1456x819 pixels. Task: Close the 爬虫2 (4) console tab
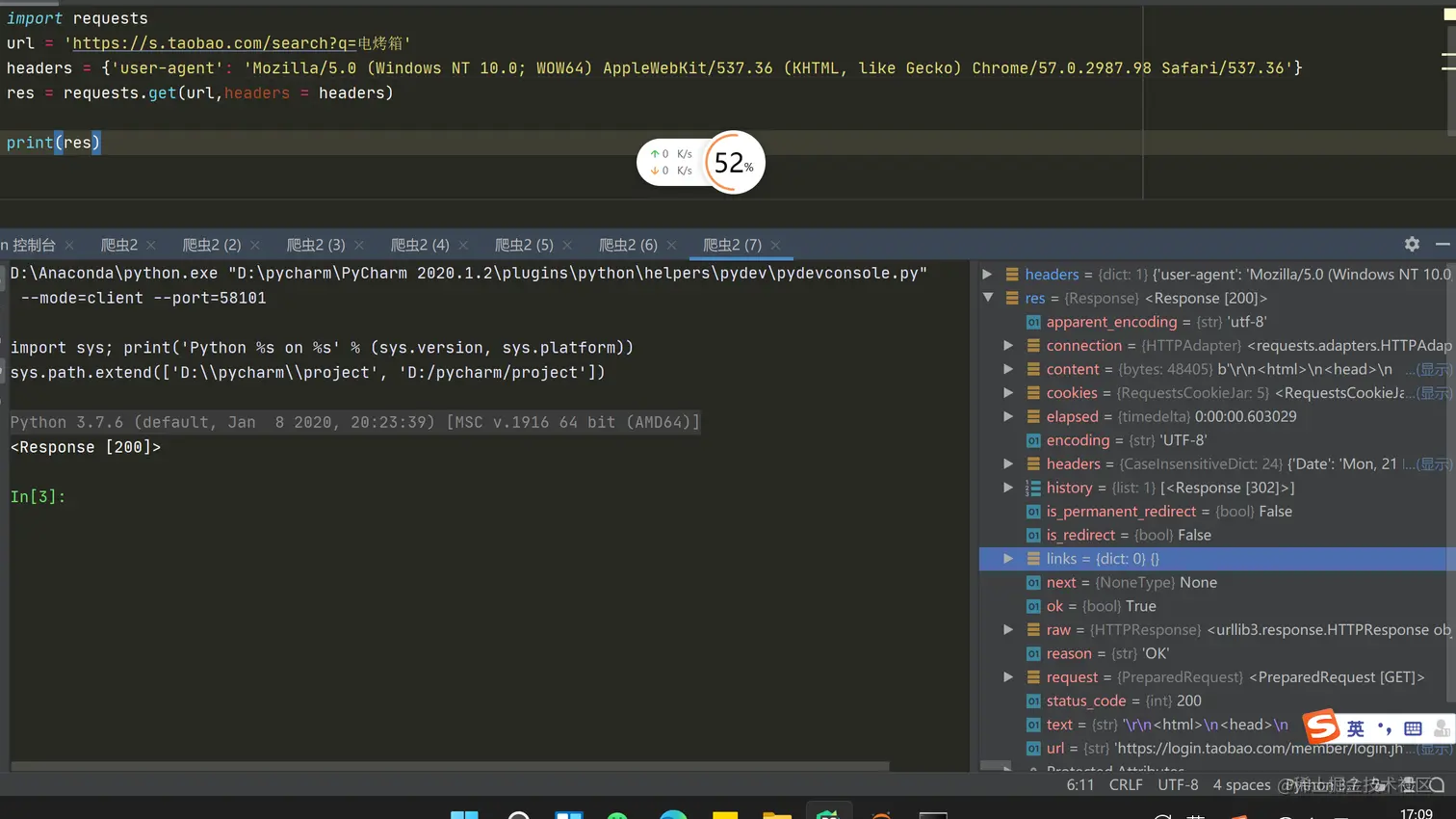click(463, 246)
